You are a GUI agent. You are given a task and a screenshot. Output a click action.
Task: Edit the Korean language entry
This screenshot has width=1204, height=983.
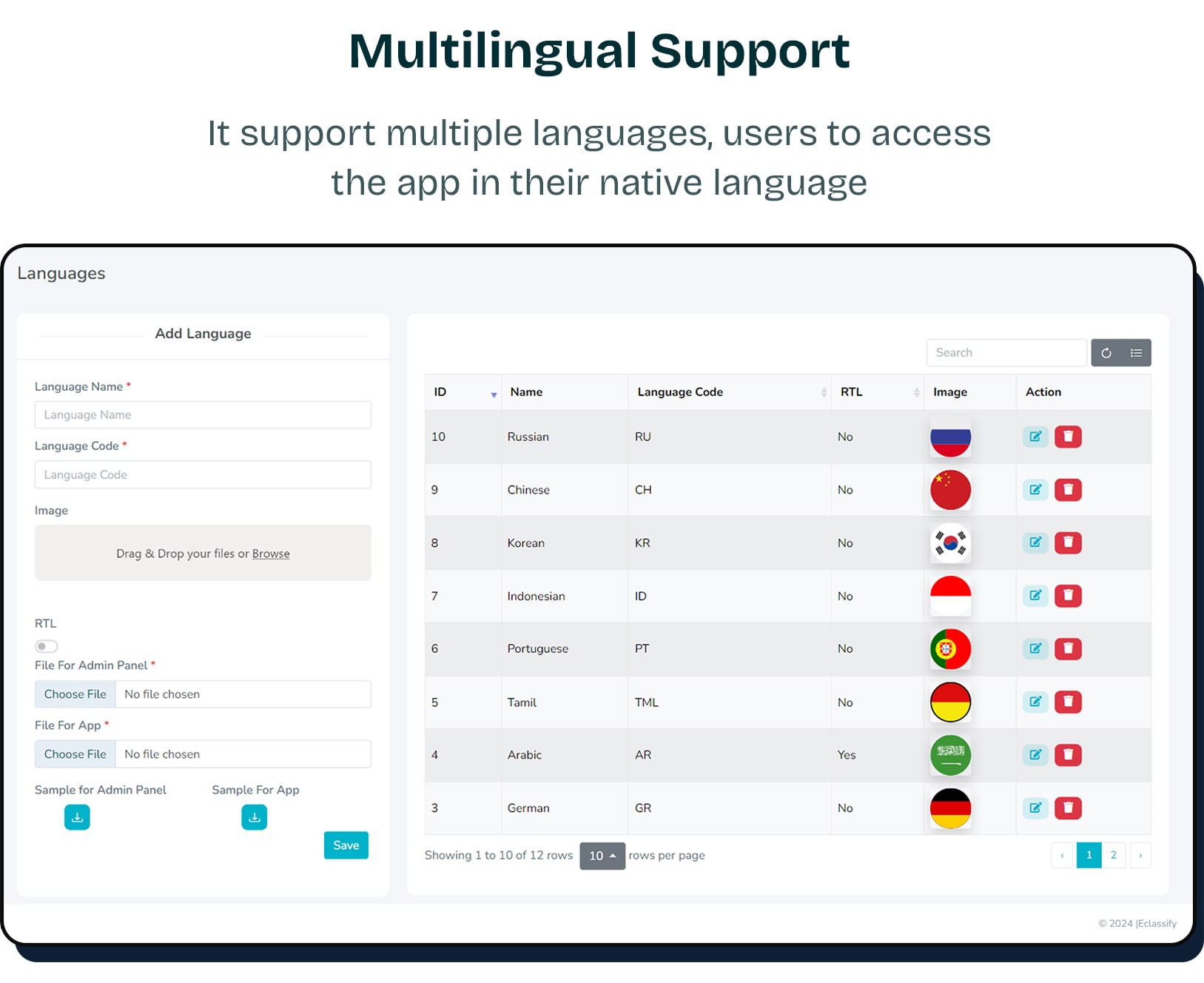[x=1035, y=543]
